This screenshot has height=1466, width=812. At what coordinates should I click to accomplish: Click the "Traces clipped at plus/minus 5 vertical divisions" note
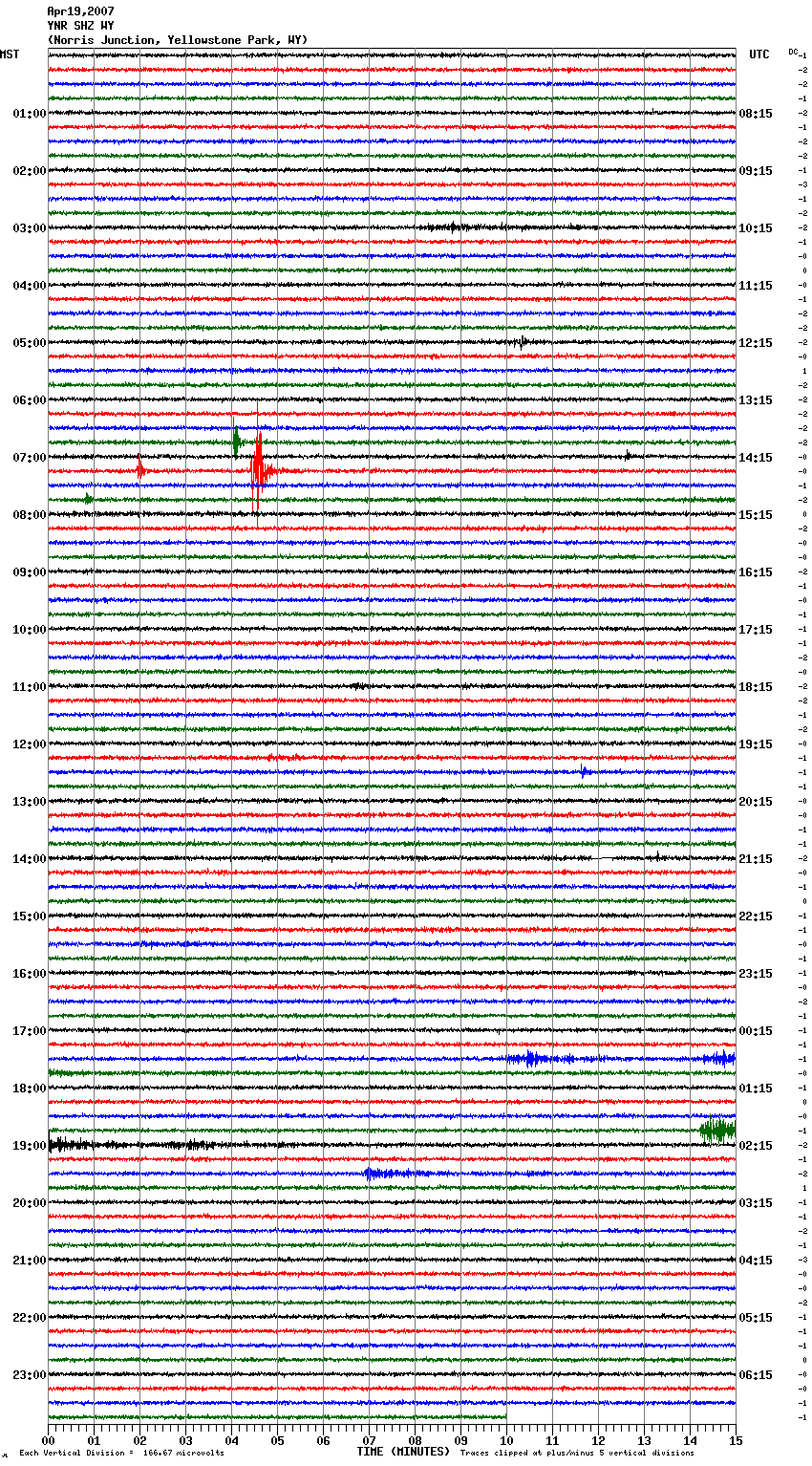pyautogui.click(x=577, y=1453)
